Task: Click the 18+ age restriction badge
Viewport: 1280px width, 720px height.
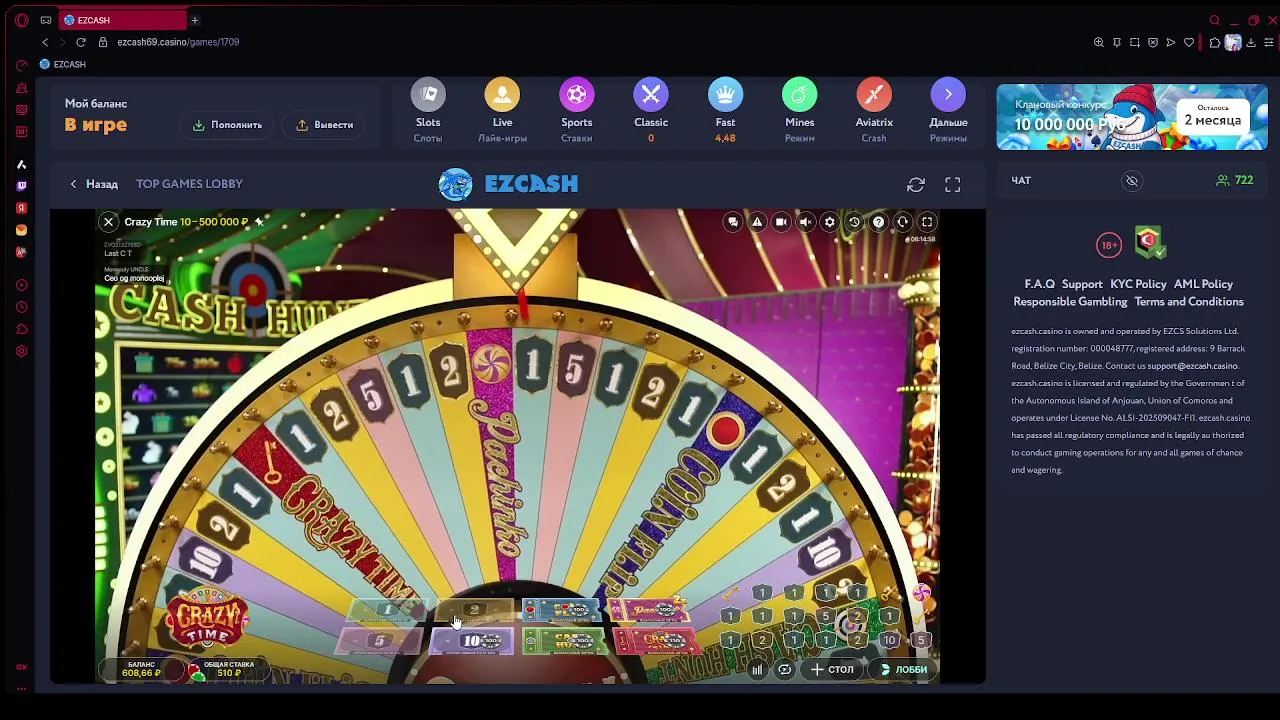Action: (x=1109, y=244)
